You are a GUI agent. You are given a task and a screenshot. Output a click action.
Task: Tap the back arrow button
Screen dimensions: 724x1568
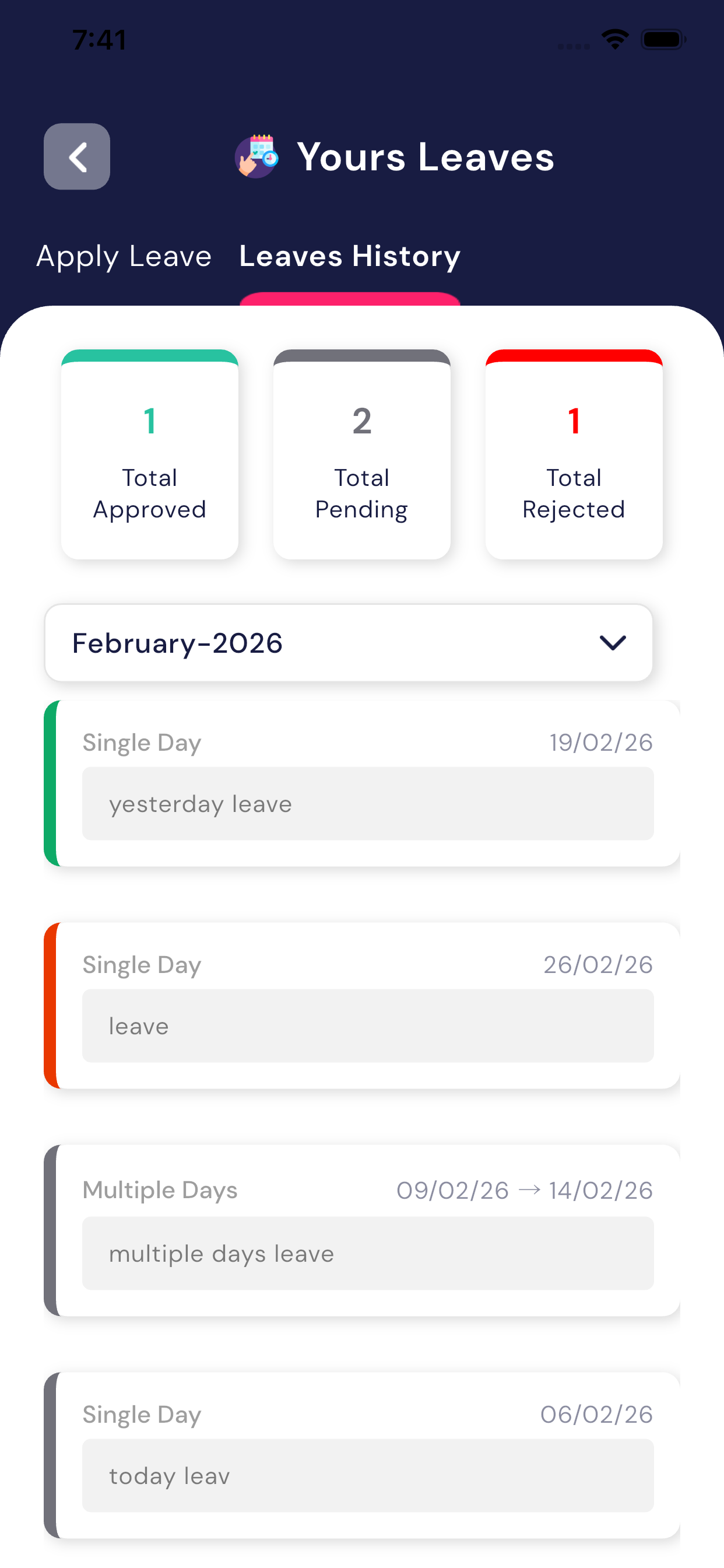pyautogui.click(x=77, y=156)
